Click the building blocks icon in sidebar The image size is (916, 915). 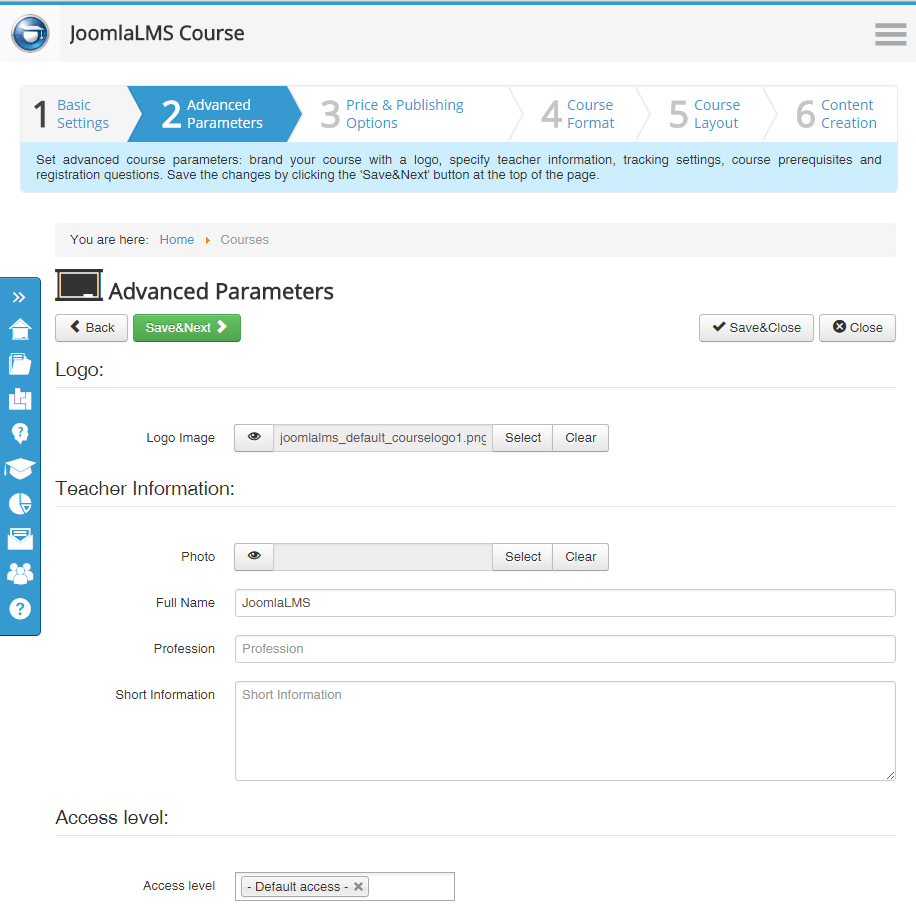20,399
